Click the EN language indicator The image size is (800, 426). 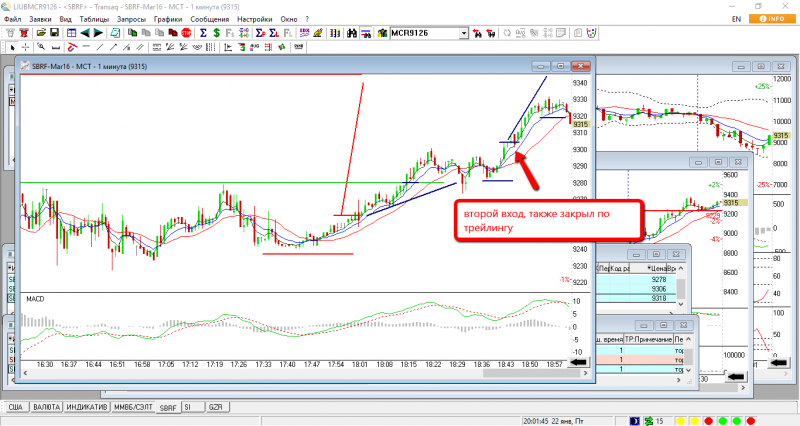(x=736, y=19)
